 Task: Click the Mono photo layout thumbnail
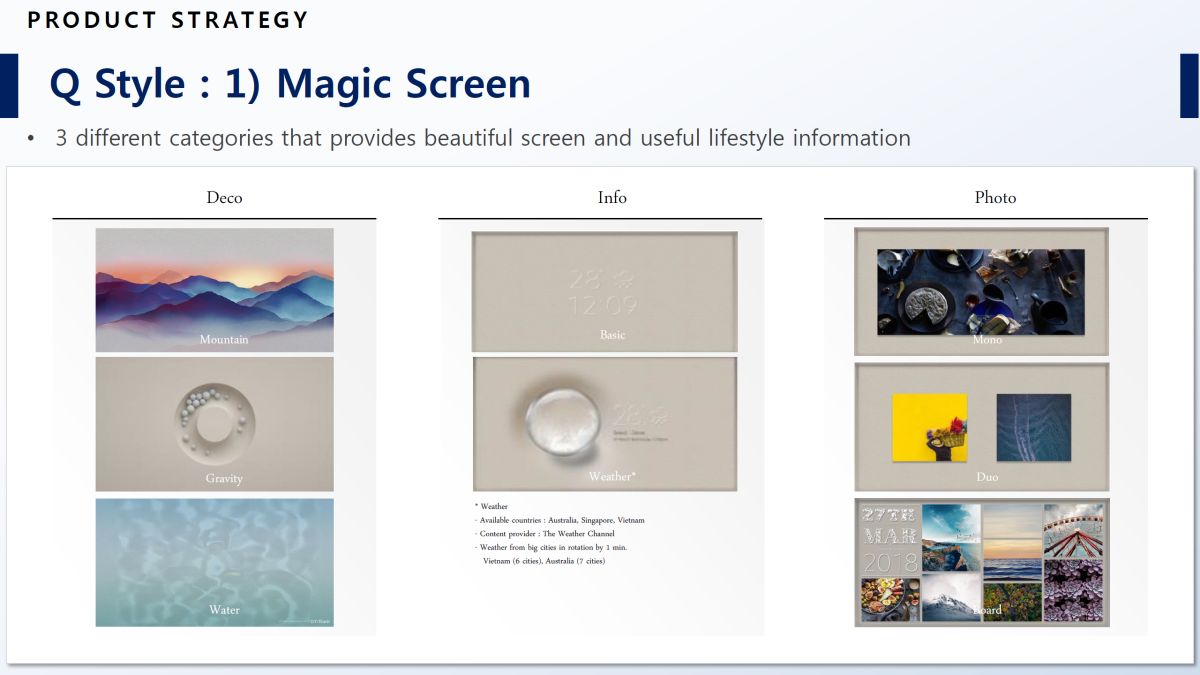point(981,292)
